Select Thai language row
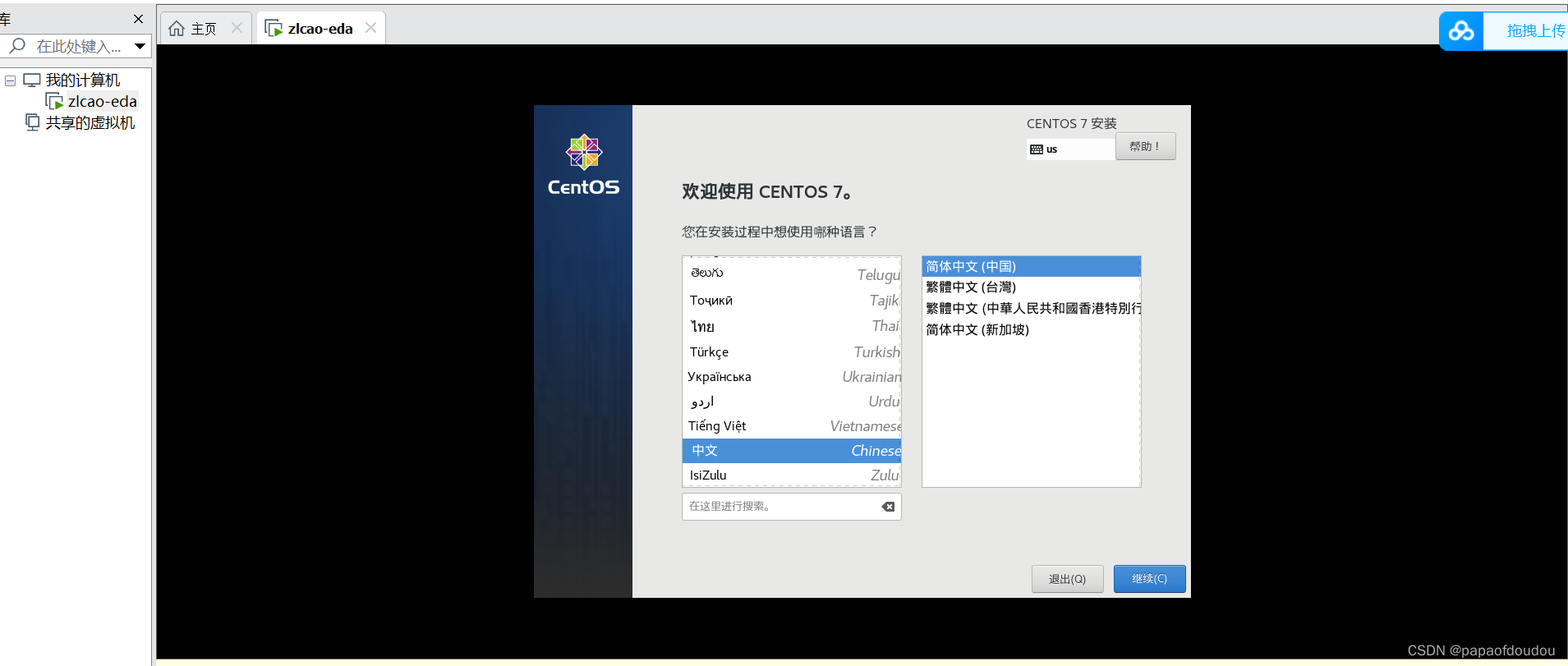This screenshot has width=1568, height=666. pyautogui.click(x=792, y=326)
